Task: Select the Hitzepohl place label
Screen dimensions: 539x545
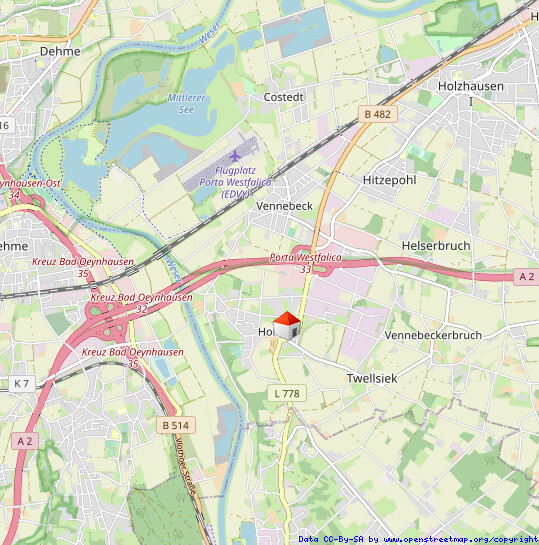Action: point(390,180)
